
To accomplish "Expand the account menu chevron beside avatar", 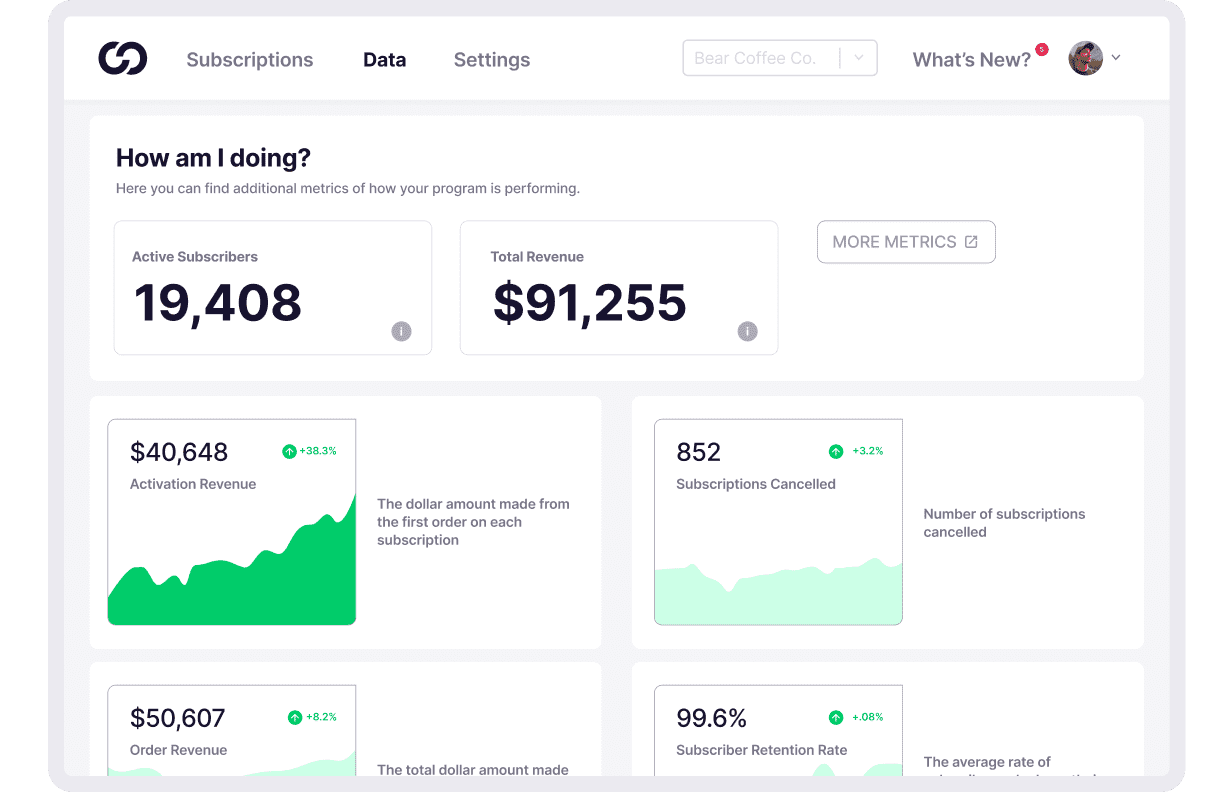I will [x=1116, y=58].
